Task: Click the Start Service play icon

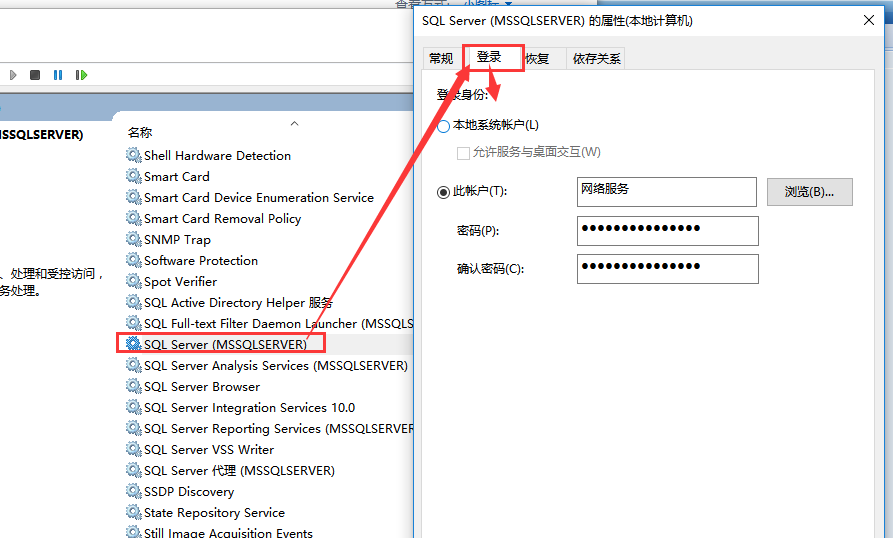Action: (13, 75)
